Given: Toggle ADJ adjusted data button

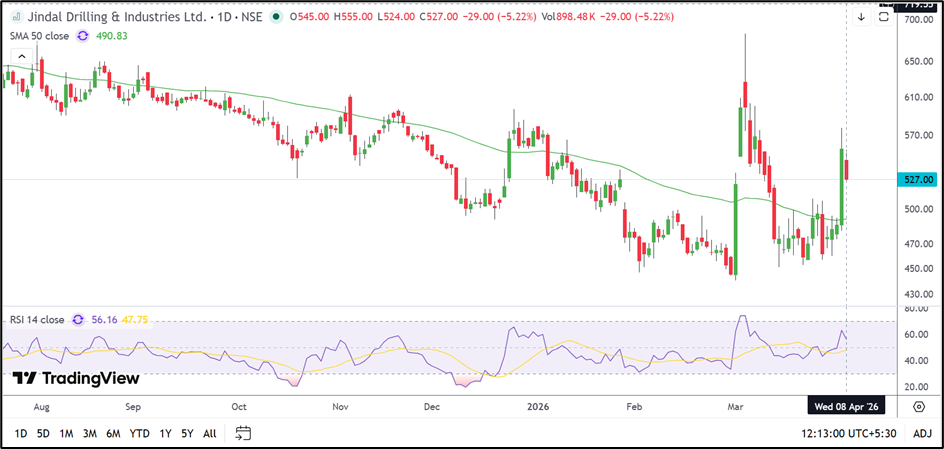Looking at the screenshot, I should click(922, 433).
